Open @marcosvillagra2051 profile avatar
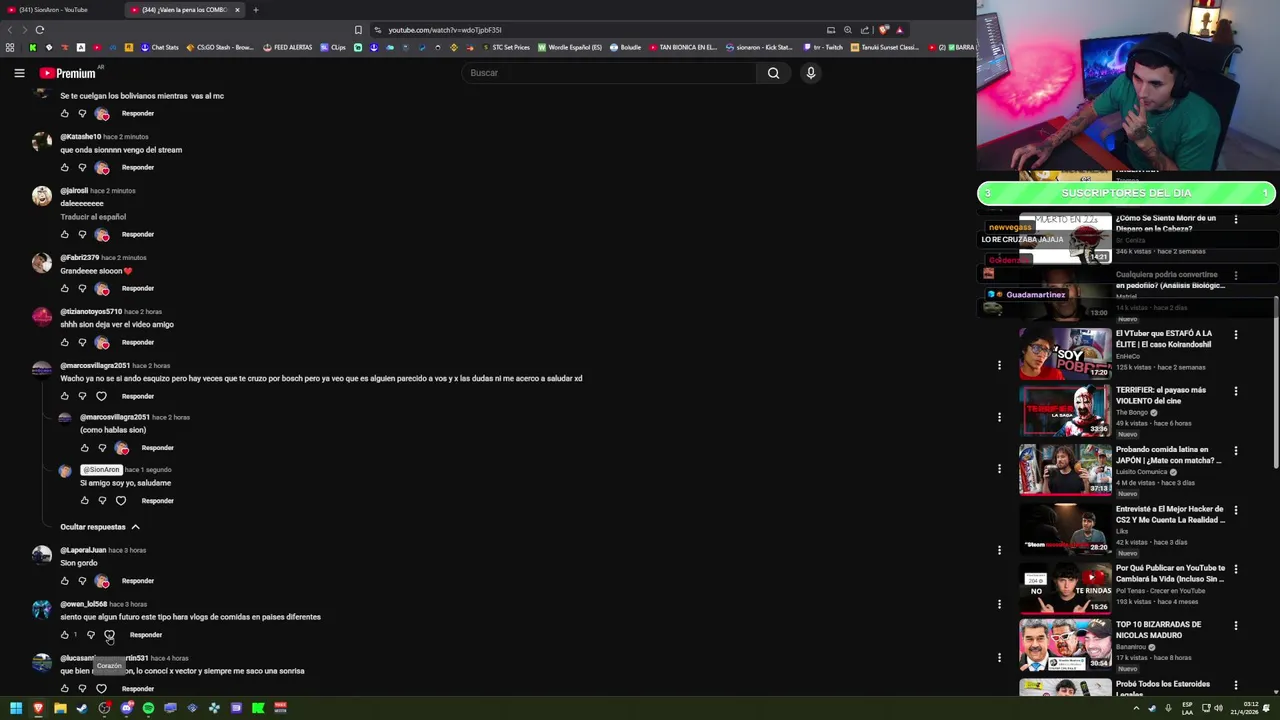Screen dimensions: 1280x720 point(42,370)
